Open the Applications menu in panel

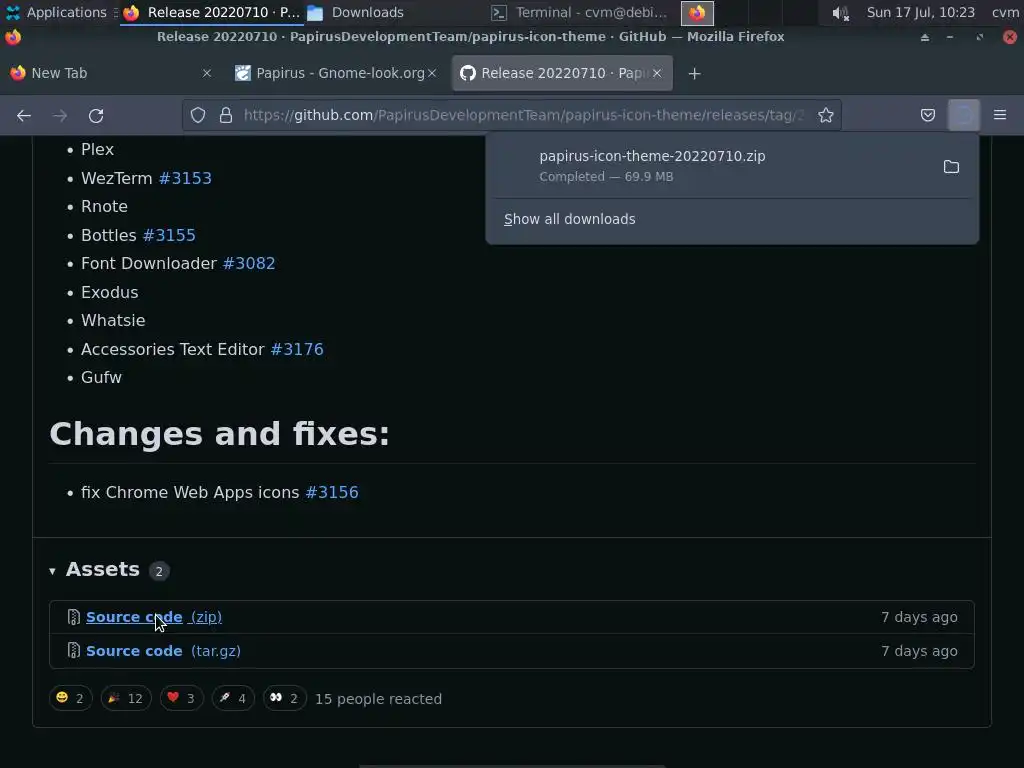pos(56,12)
